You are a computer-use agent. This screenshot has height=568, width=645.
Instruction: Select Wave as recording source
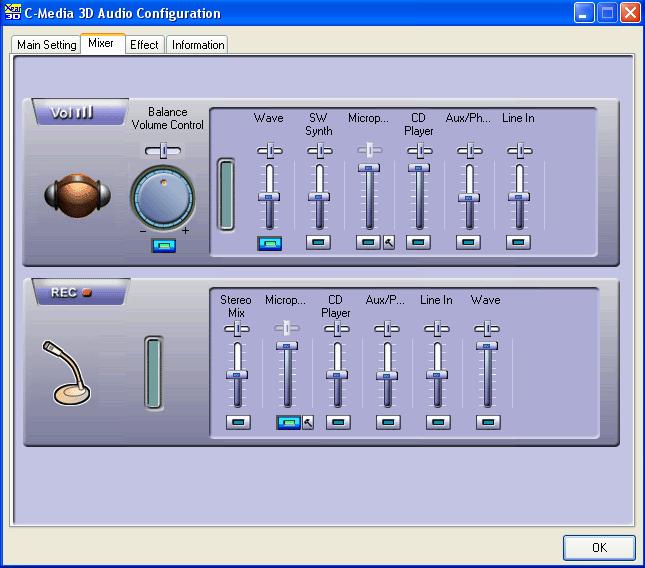pyautogui.click(x=488, y=422)
